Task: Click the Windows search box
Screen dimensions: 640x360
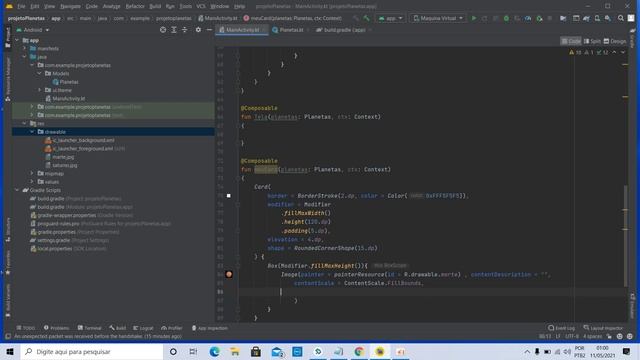Action: (x=92, y=351)
